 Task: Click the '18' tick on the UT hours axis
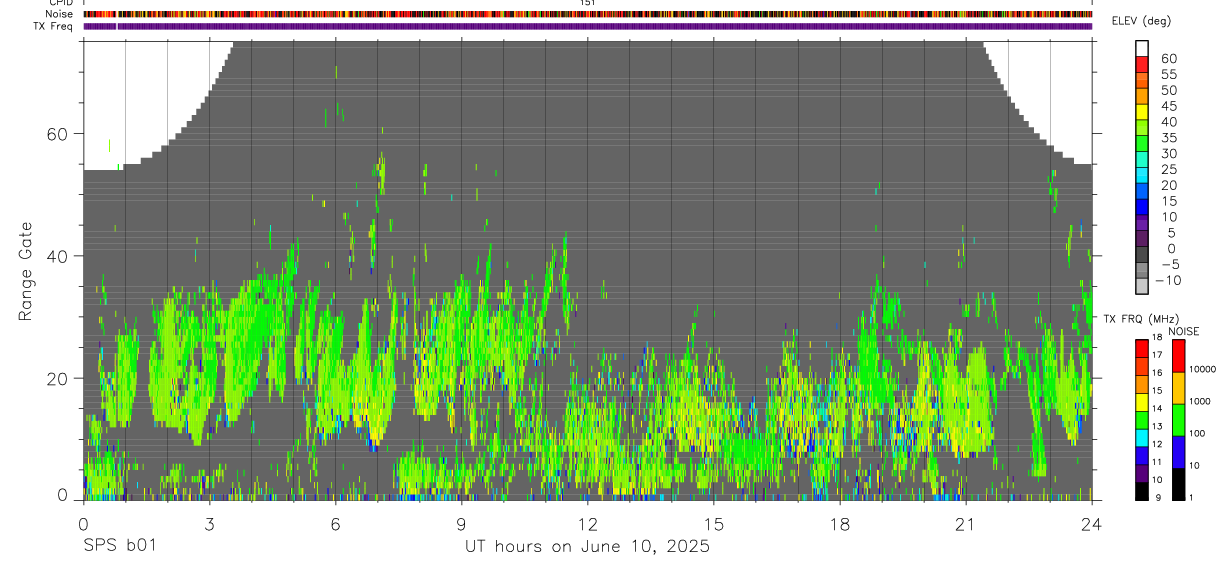[x=840, y=524]
